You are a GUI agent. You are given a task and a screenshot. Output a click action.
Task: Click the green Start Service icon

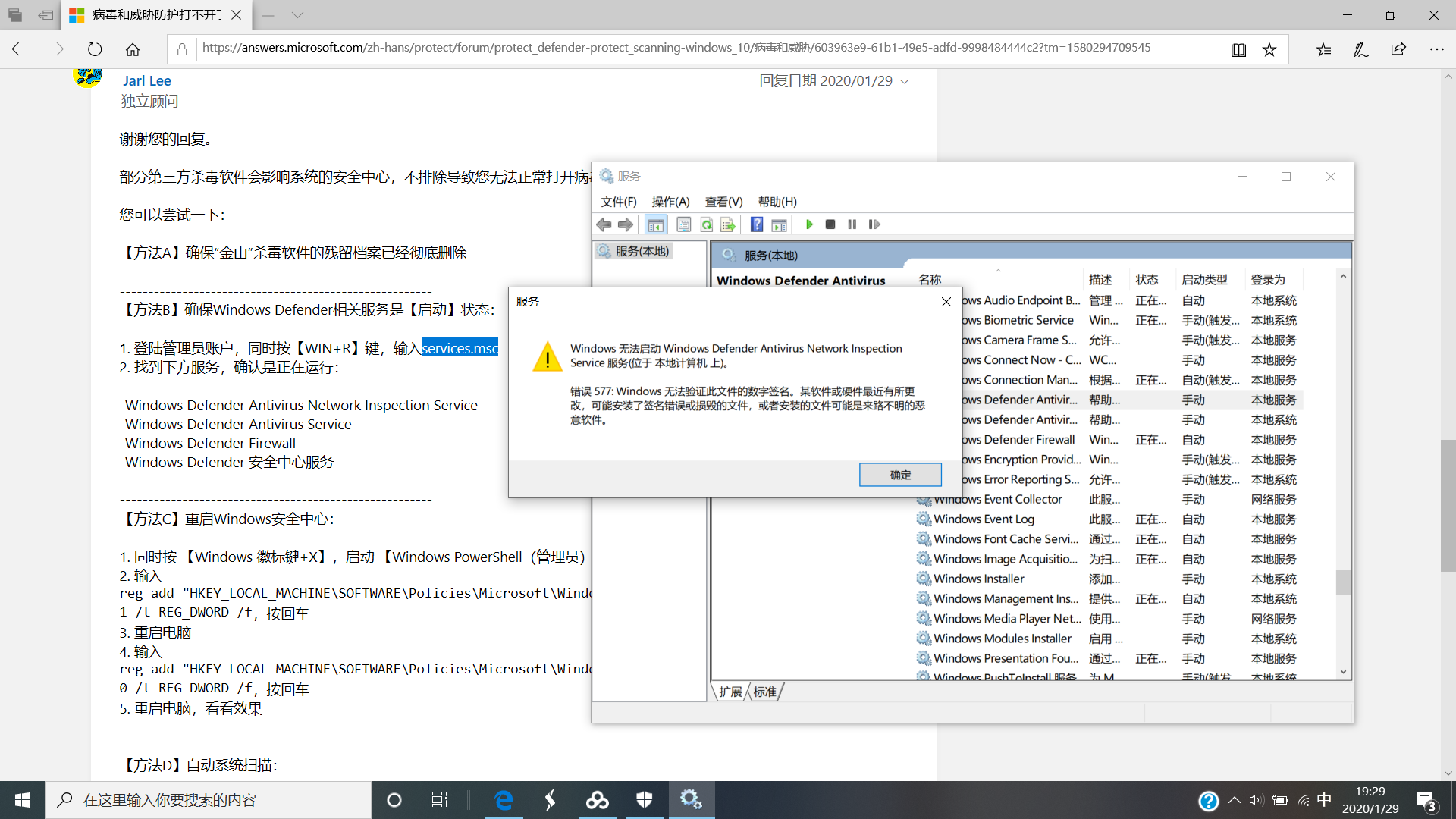[x=809, y=224]
